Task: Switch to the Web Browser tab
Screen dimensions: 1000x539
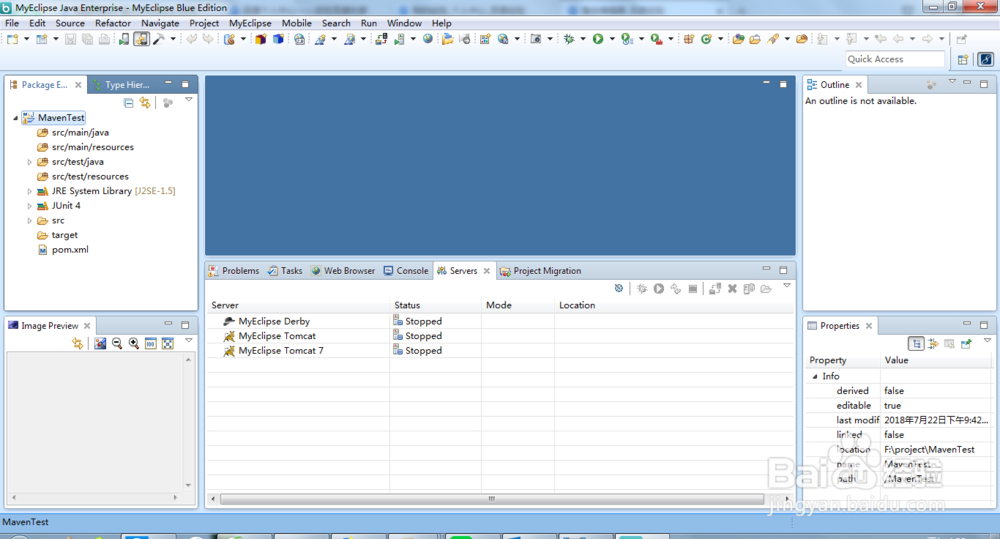Action: (342, 271)
